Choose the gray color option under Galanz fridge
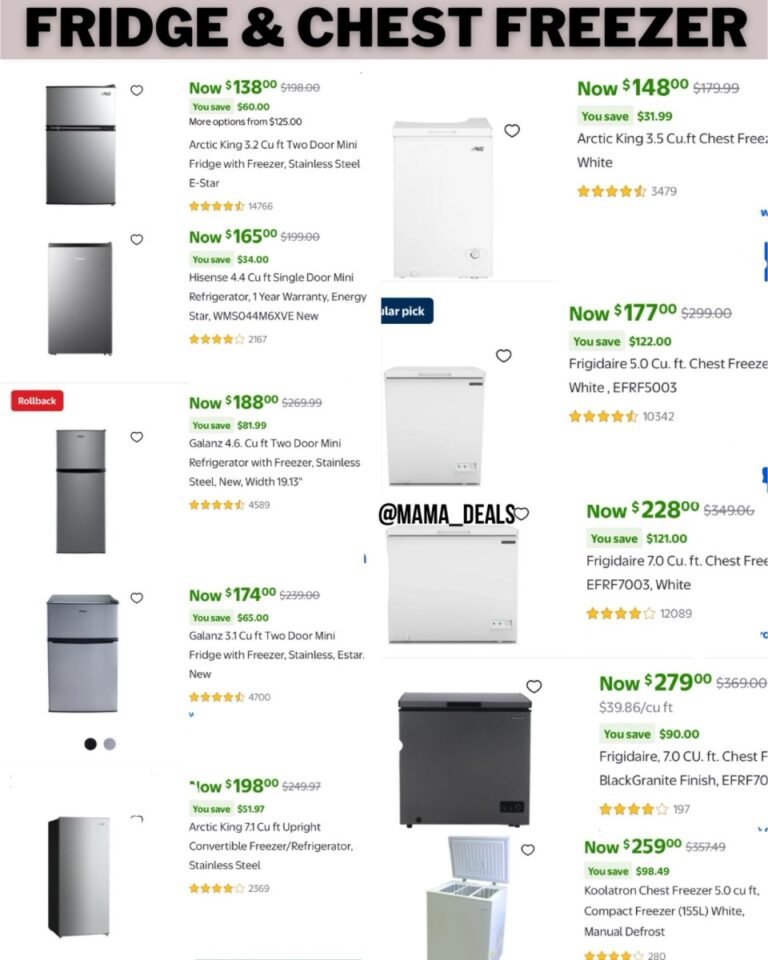768x960 pixels. point(110,744)
